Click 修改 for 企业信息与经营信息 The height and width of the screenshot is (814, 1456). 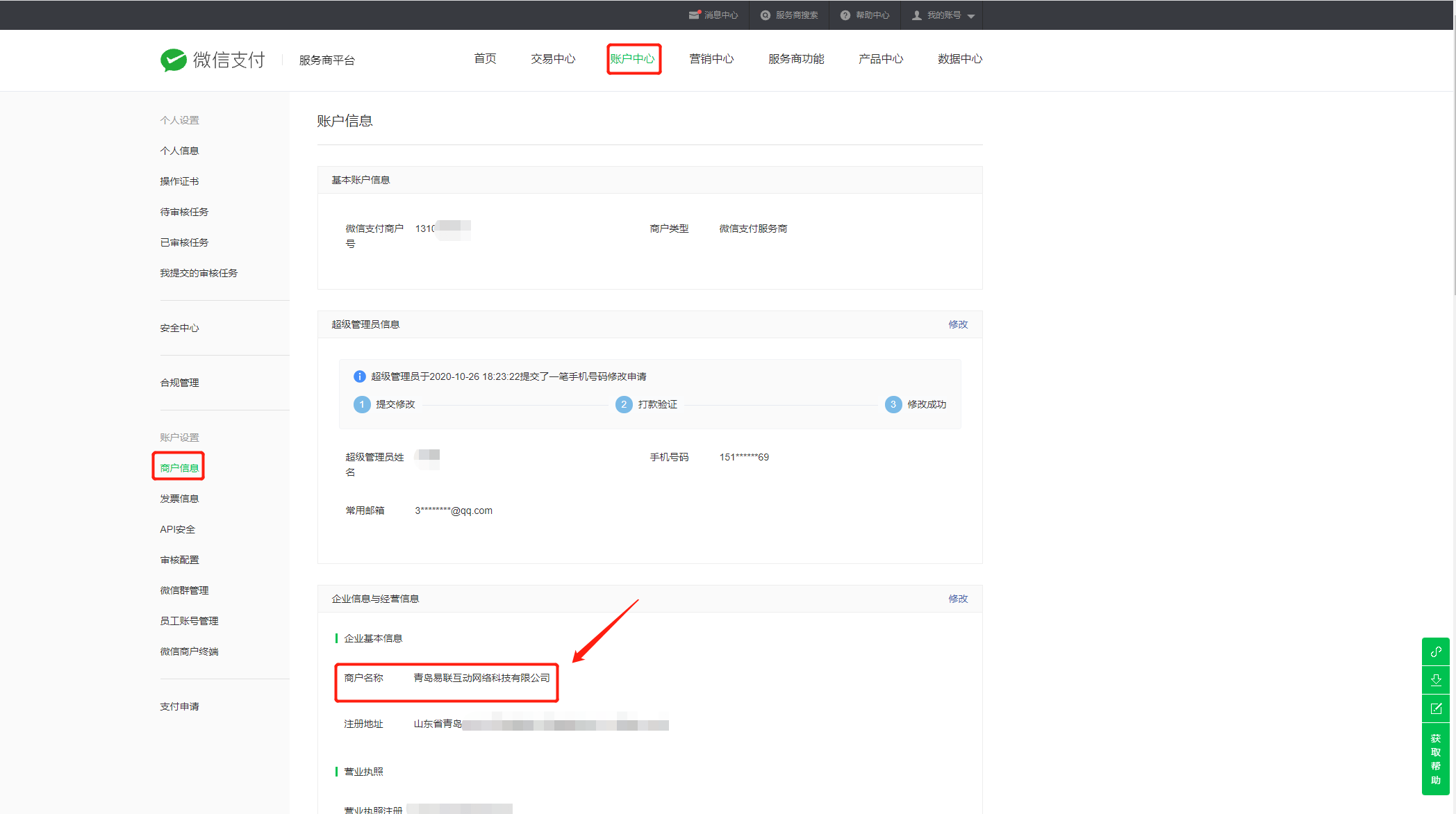958,599
